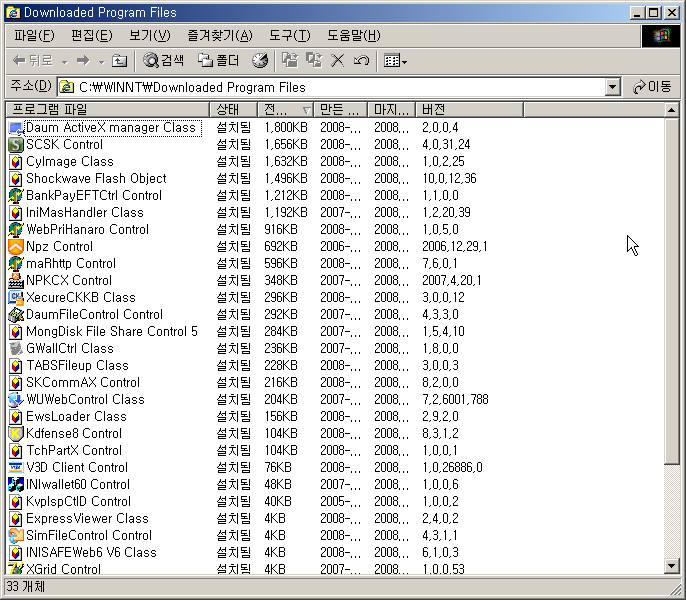Select the EwsLoader Class name
This screenshot has height=600, width=686.
tap(77, 417)
